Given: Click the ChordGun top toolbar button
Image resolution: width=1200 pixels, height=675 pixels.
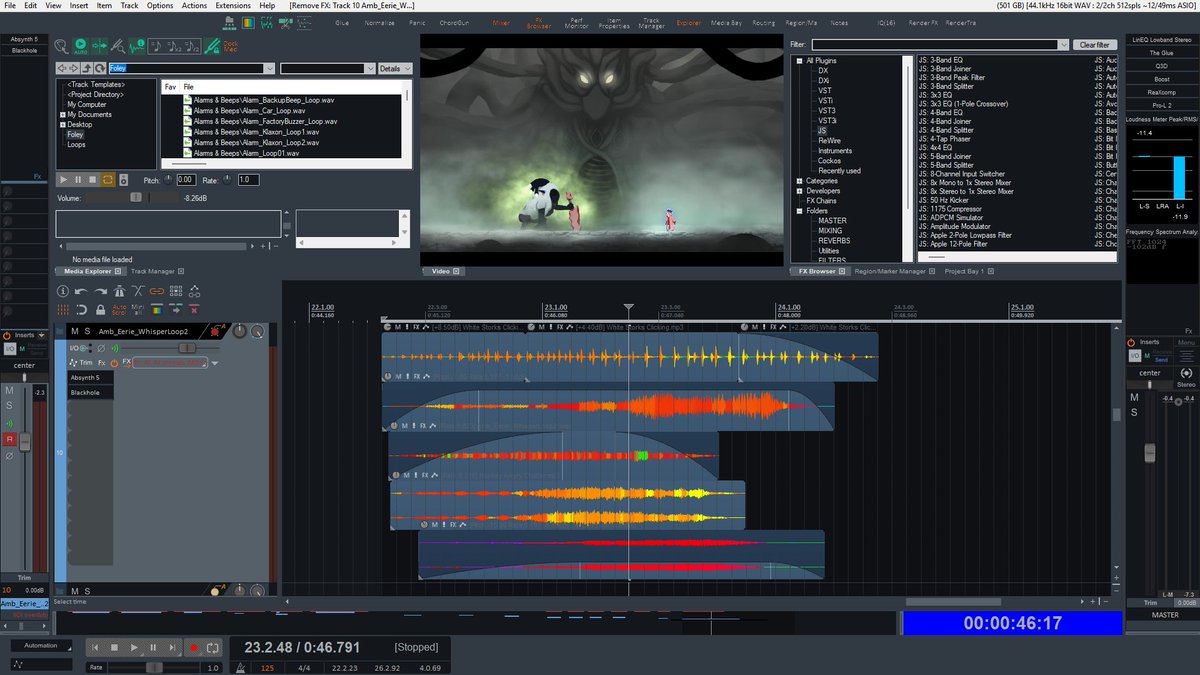Looking at the screenshot, I should 454,22.
